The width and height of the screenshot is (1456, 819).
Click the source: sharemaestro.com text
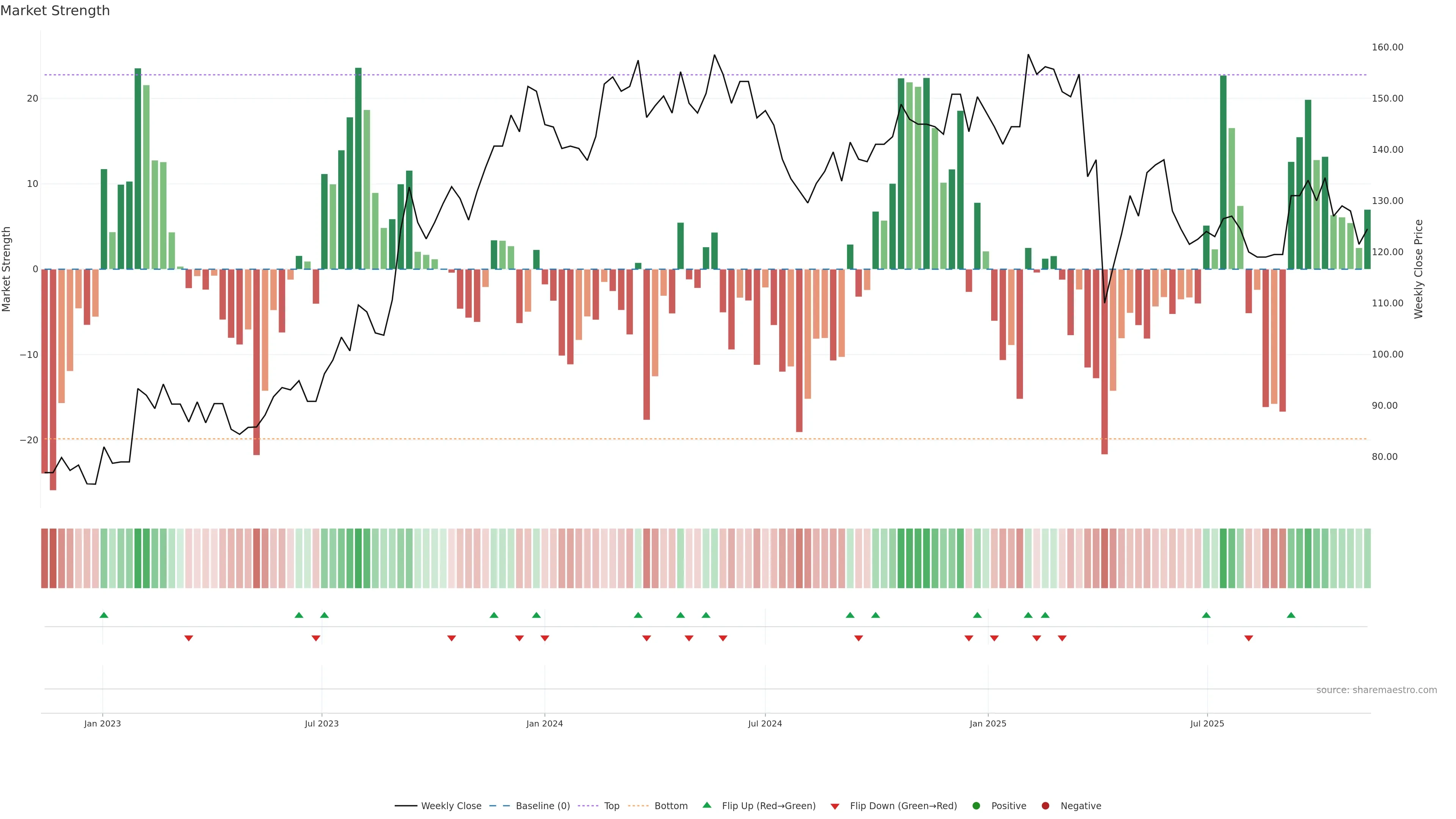pos(1376,690)
